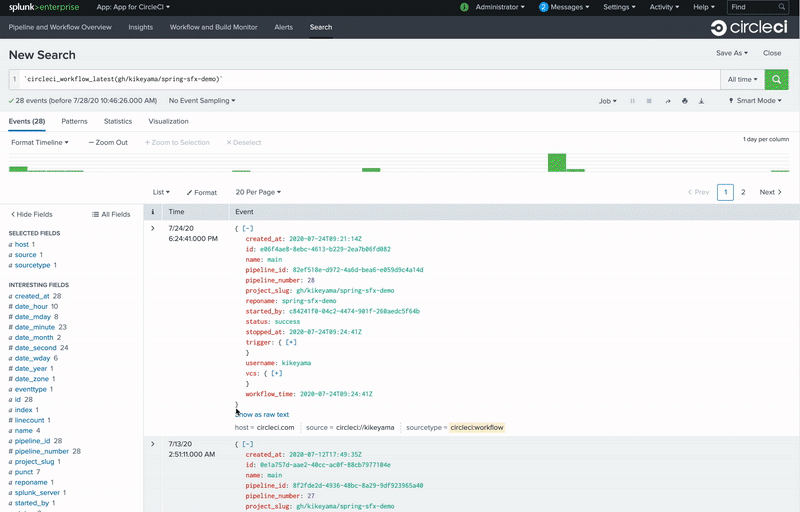
Task: Go to results page 2
Action: (x=743, y=192)
